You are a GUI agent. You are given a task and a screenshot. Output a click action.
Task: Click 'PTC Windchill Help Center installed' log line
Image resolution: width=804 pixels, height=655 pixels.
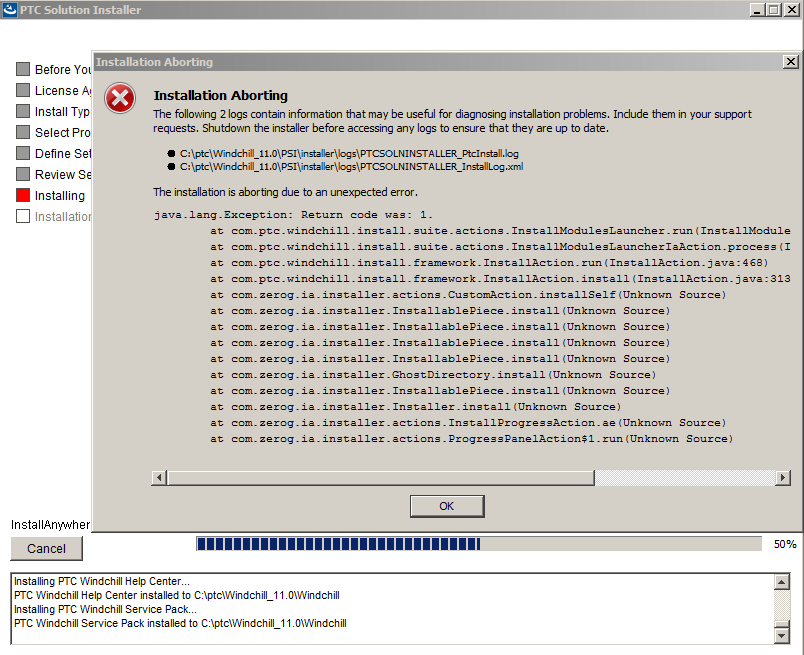(176, 596)
